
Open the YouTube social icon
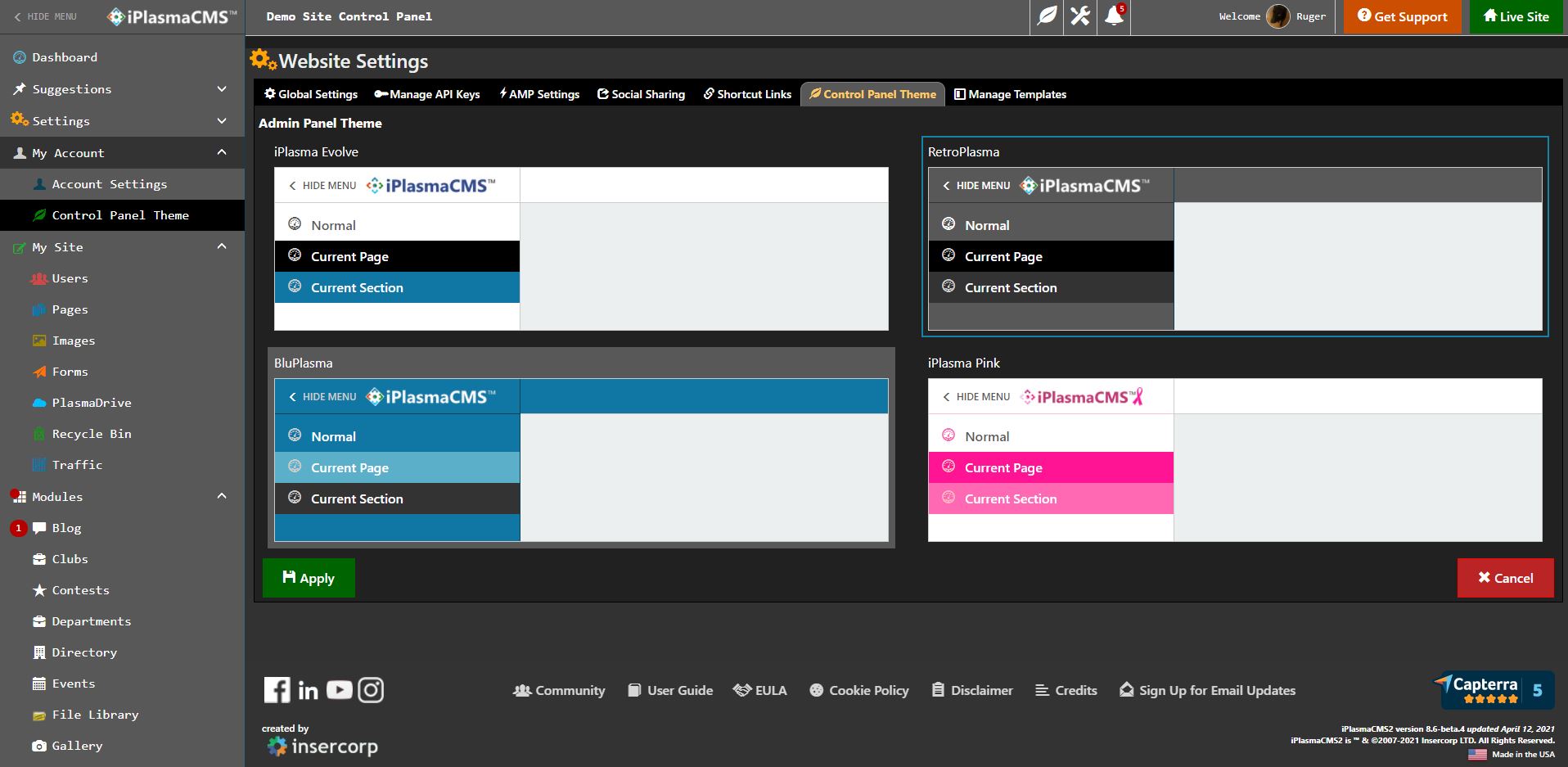coord(339,690)
